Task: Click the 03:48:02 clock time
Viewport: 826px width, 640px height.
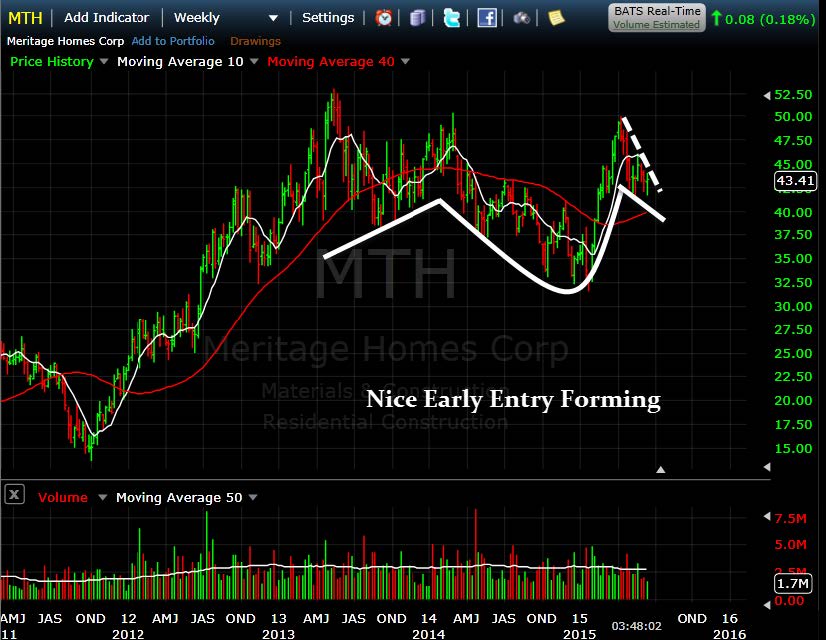Action: (x=636, y=626)
